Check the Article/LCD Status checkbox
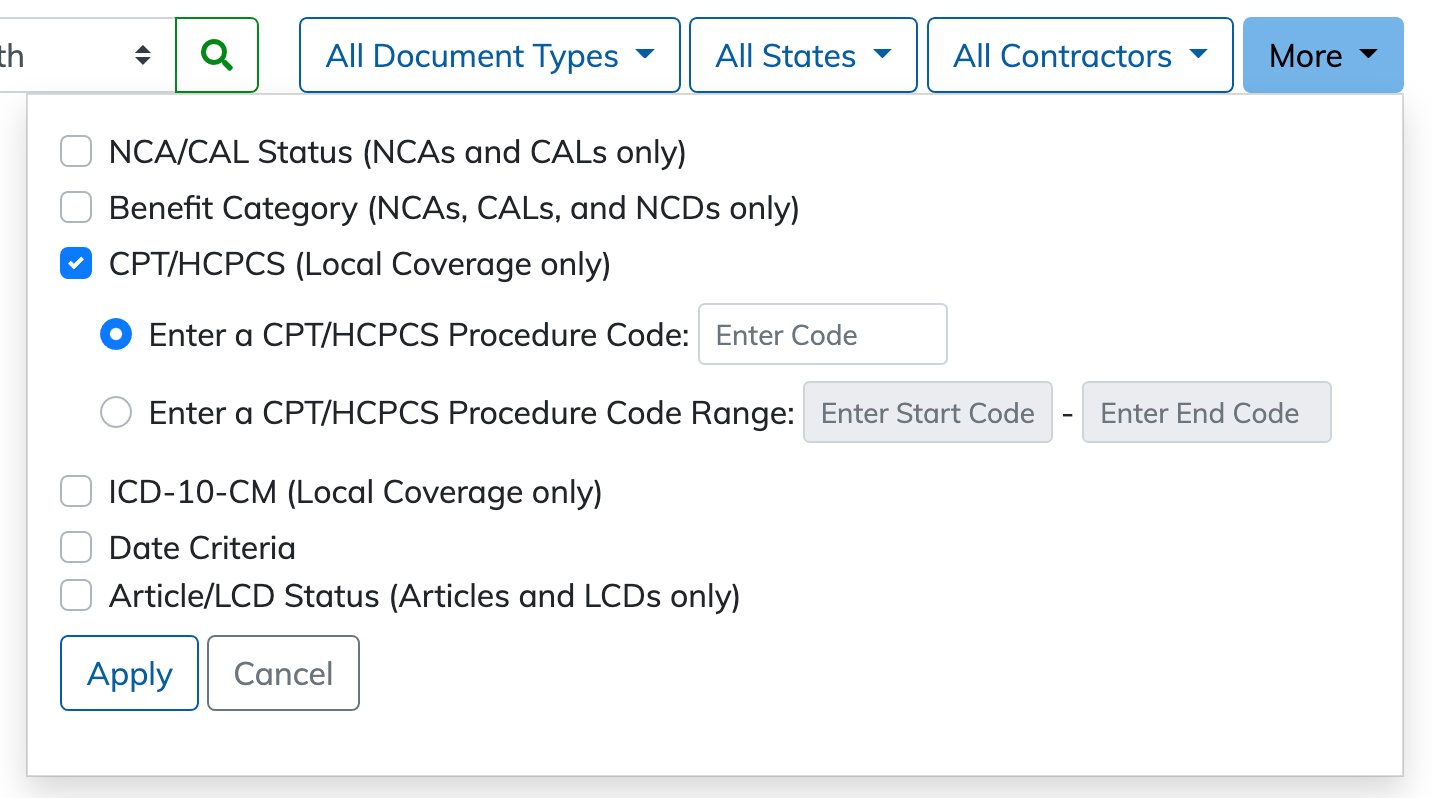 pos(76,596)
